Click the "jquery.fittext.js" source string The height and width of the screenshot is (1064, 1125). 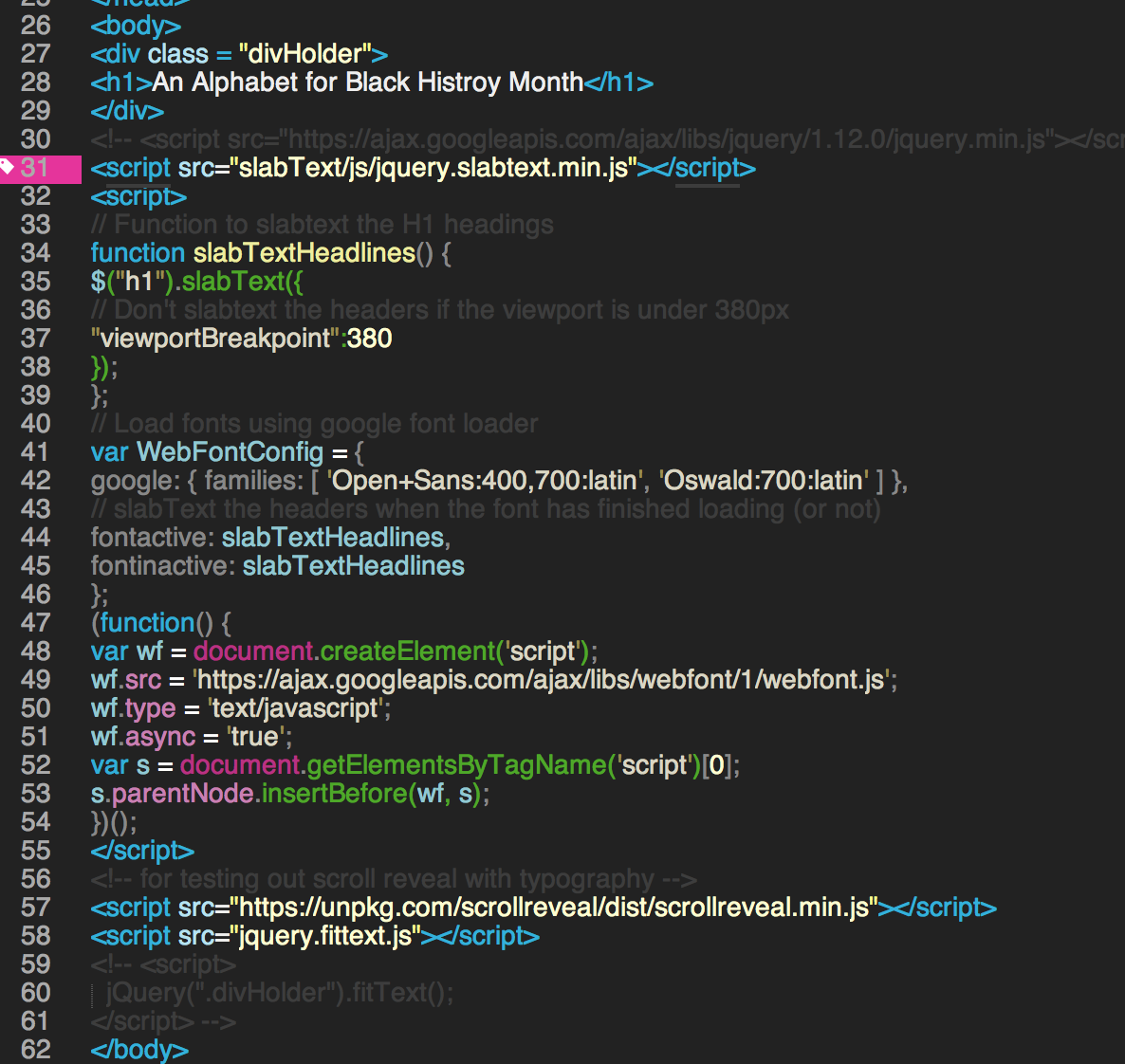pos(325,936)
